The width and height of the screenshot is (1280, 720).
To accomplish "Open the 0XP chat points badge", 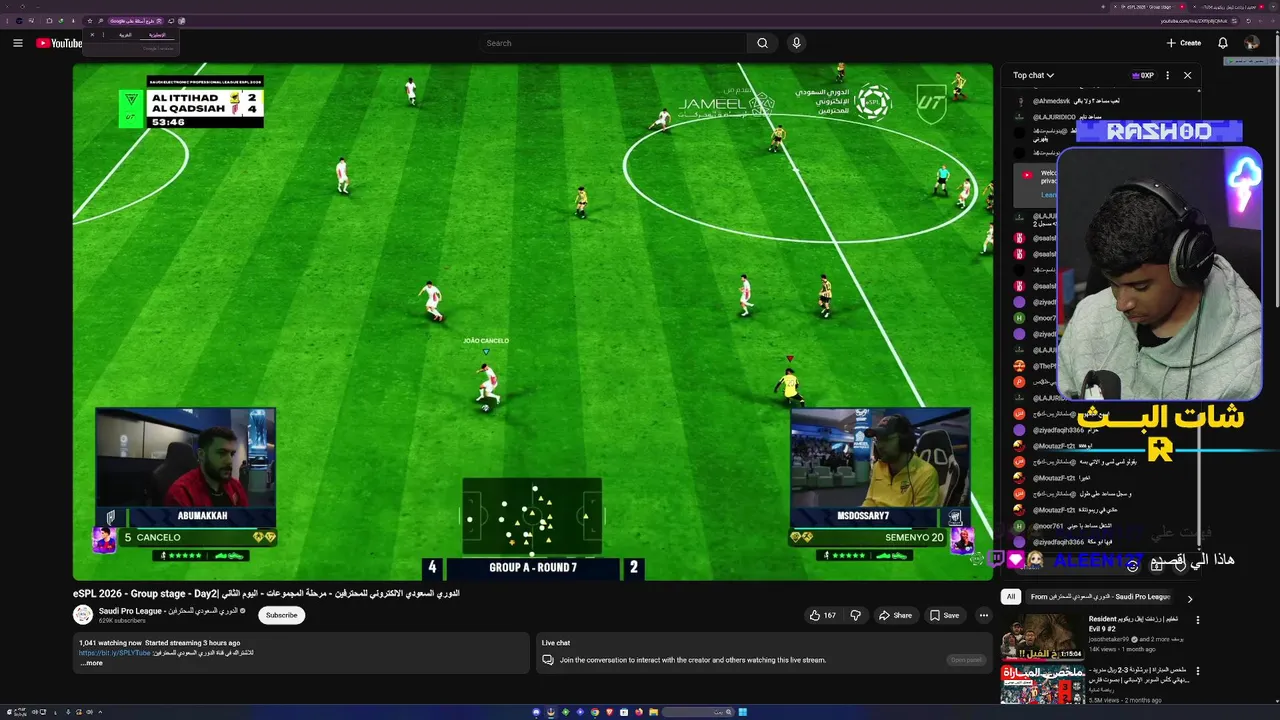I will click(x=1142, y=75).
